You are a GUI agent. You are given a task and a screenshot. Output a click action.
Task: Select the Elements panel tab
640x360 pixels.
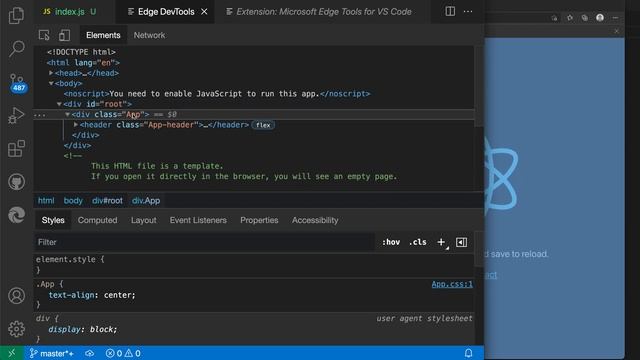coord(103,35)
